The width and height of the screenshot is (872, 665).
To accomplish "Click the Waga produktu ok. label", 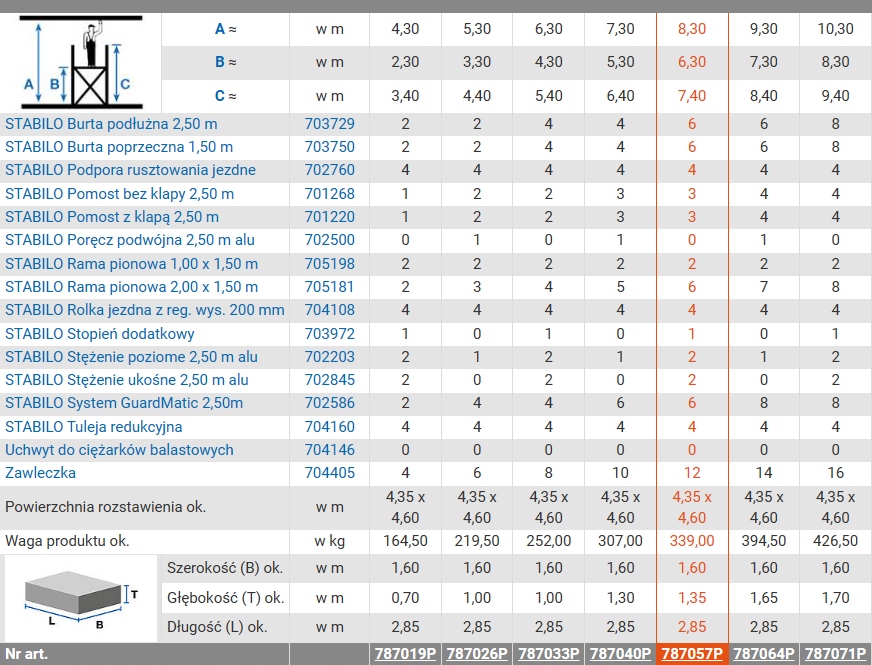I will (67, 540).
